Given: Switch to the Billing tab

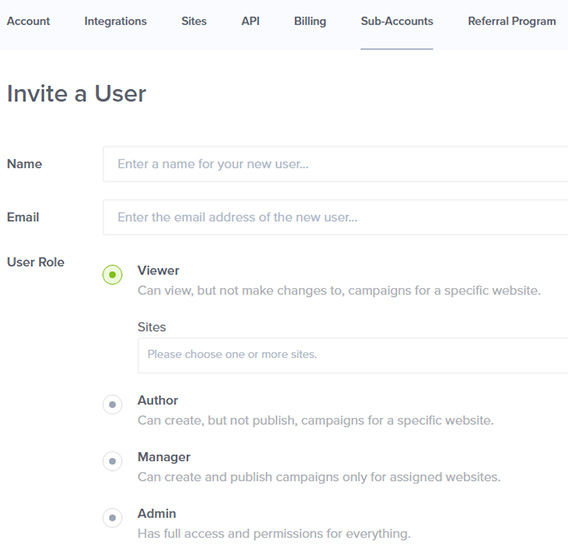Looking at the screenshot, I should pos(310,21).
